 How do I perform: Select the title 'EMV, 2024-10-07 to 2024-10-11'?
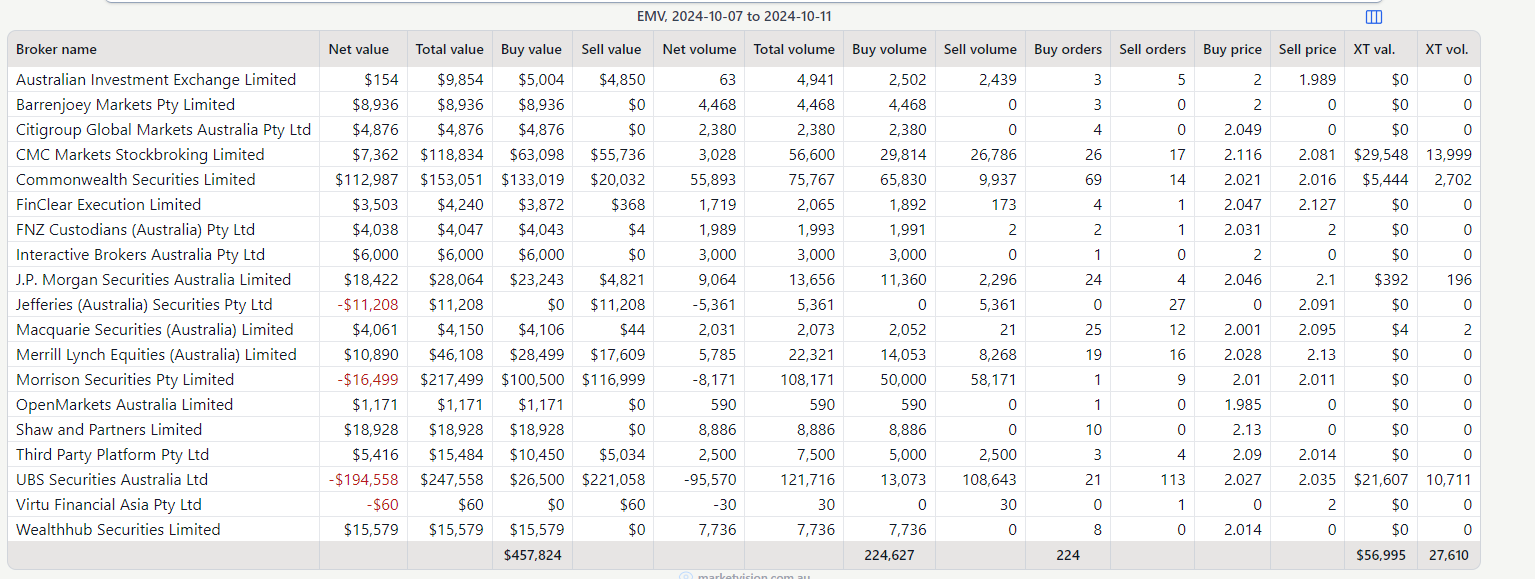(x=734, y=16)
